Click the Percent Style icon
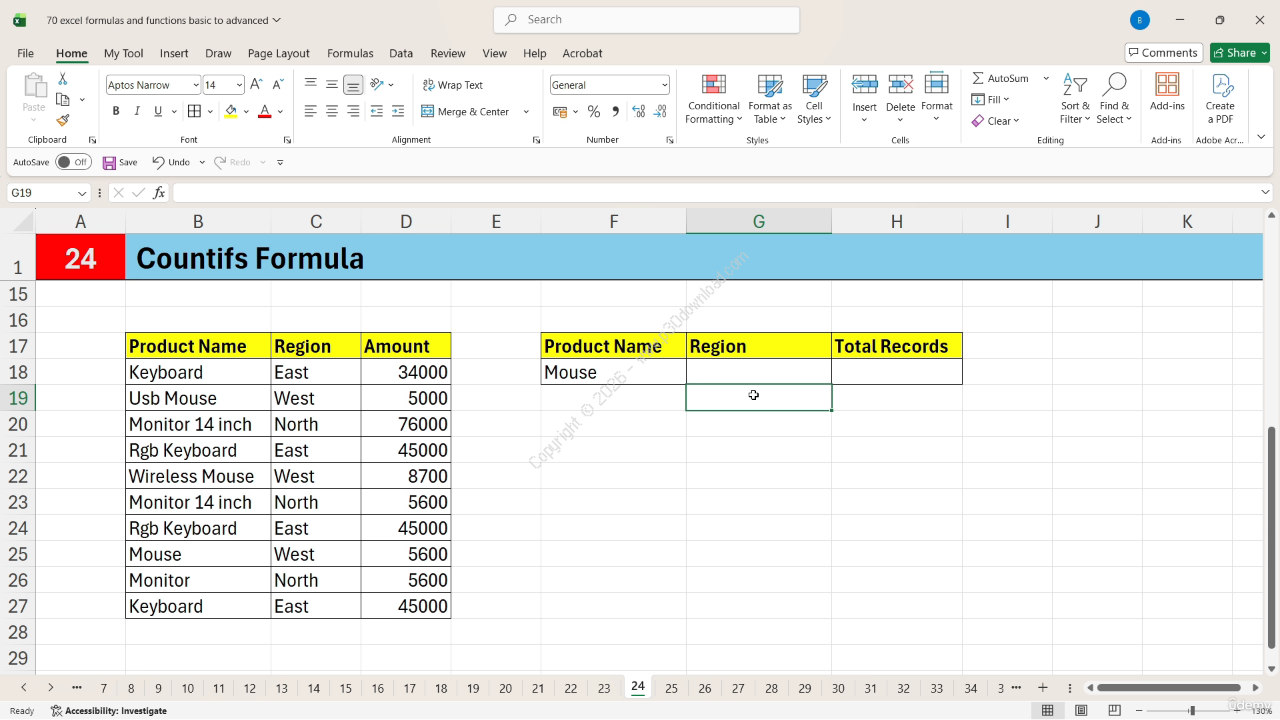The image size is (1280, 720). pyautogui.click(x=594, y=112)
